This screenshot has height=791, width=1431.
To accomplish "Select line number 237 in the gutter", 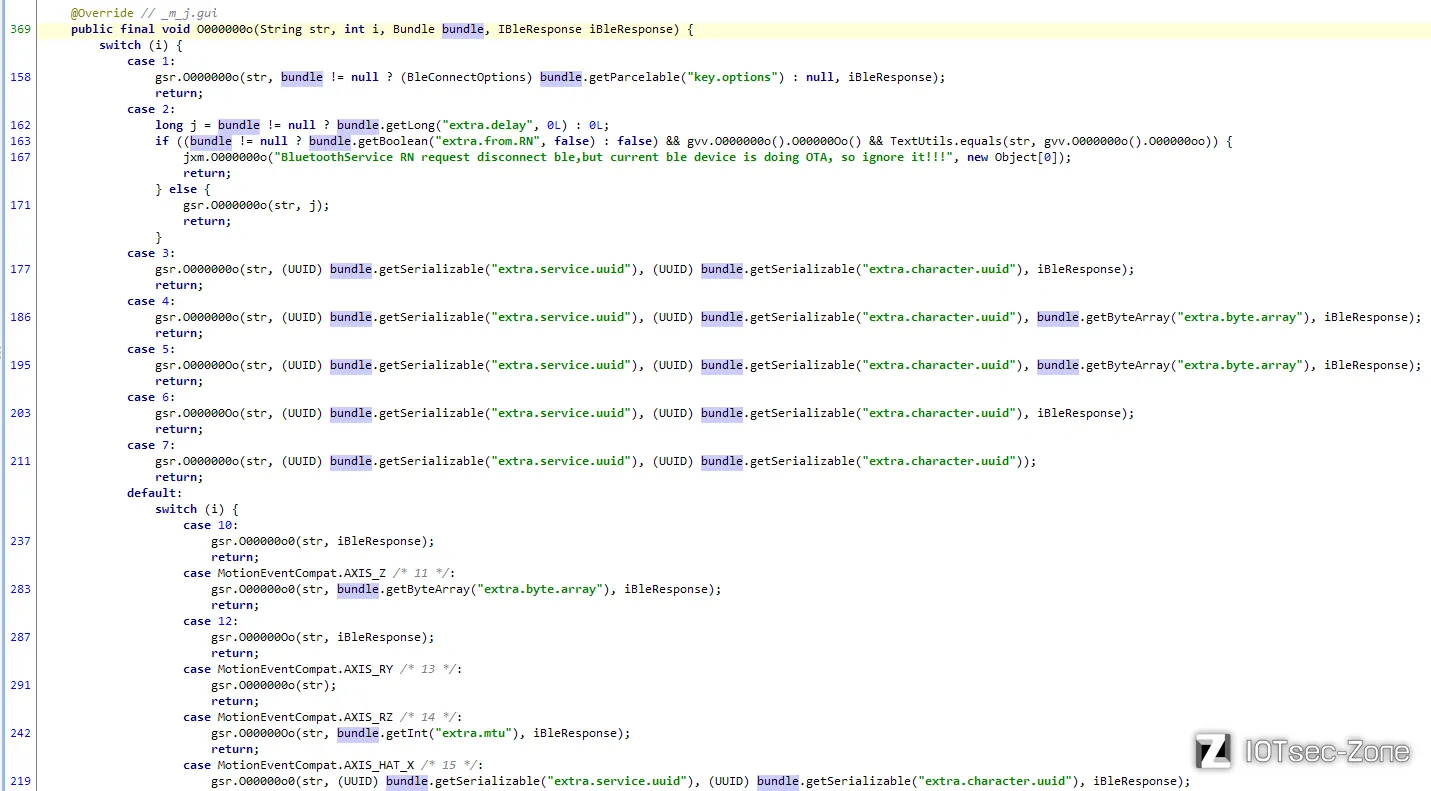I will point(20,541).
